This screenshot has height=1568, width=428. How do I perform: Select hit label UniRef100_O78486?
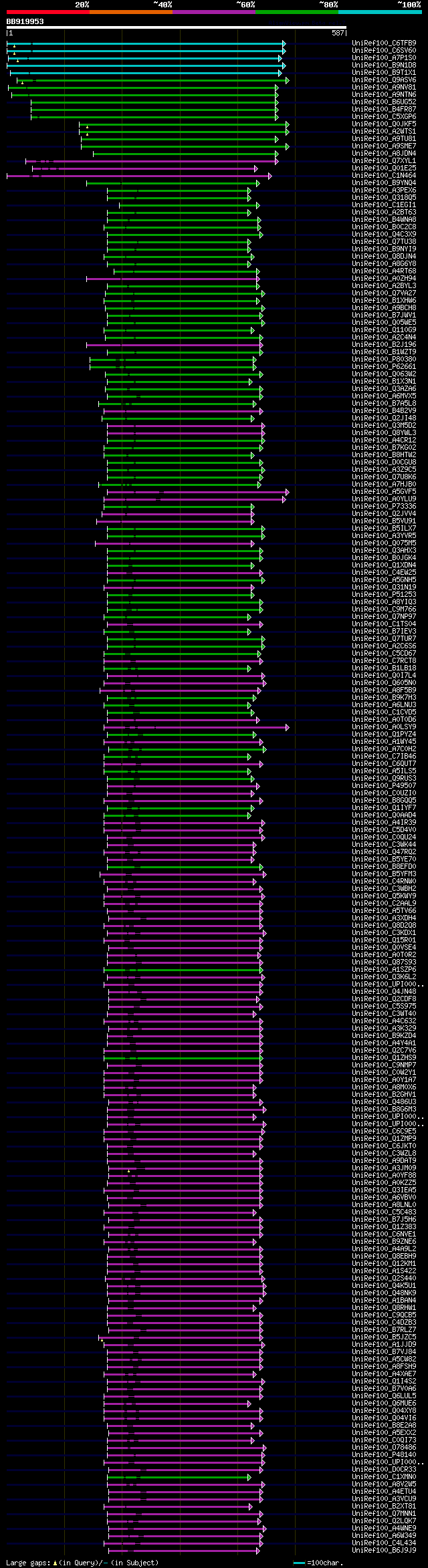(384, 1448)
